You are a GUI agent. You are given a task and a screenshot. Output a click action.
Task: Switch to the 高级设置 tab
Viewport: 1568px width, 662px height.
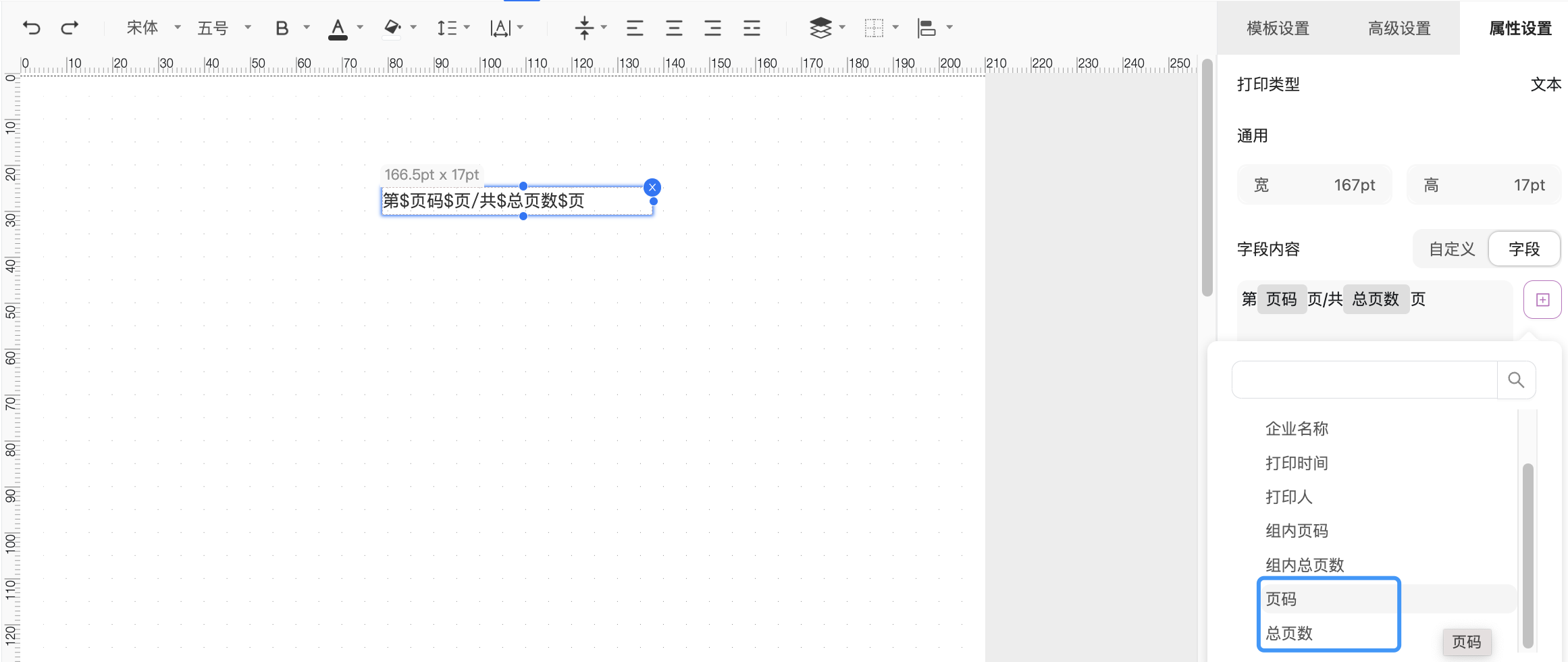pos(1399,28)
